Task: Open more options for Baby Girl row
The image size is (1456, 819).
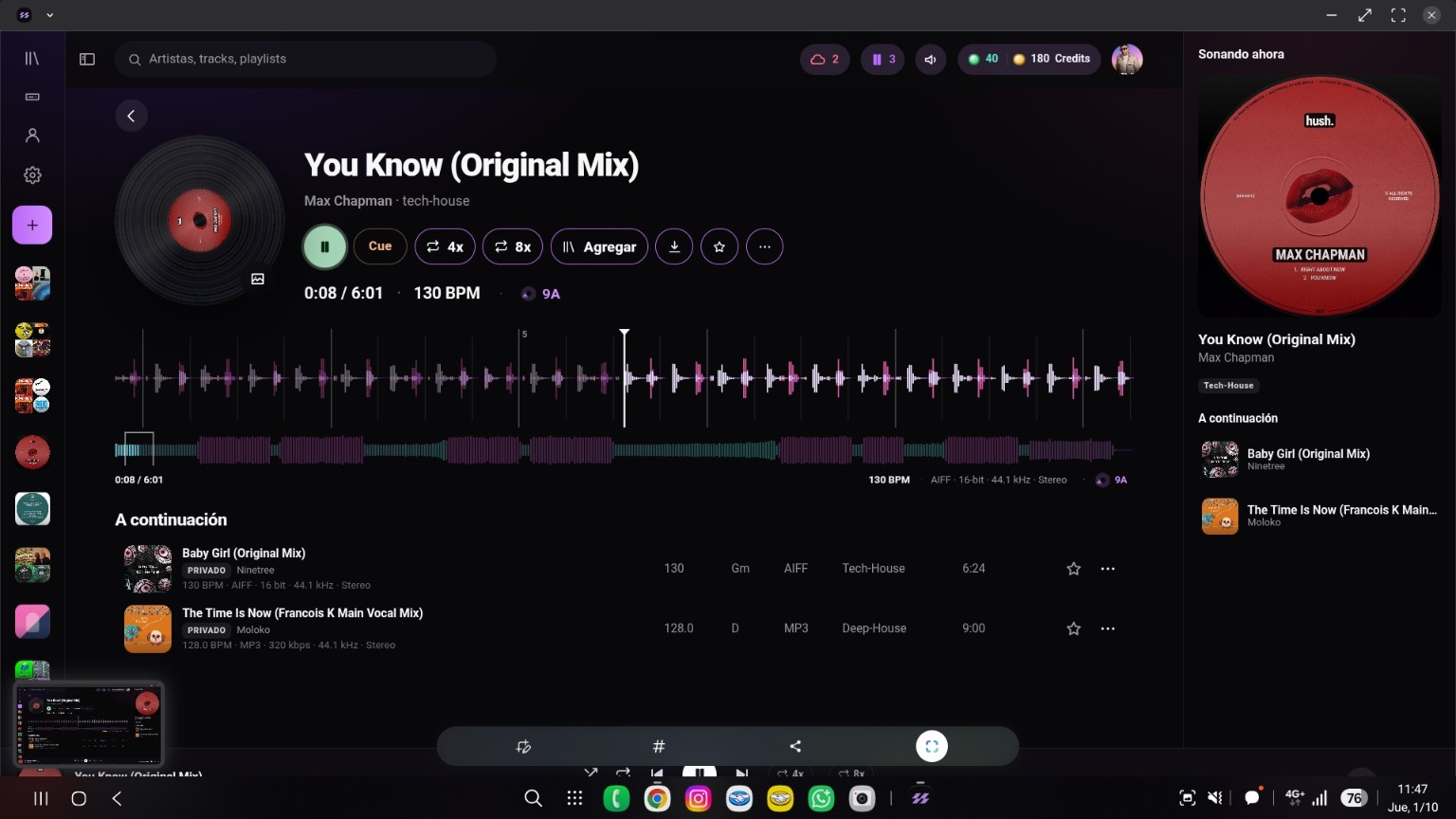Action: click(1108, 569)
